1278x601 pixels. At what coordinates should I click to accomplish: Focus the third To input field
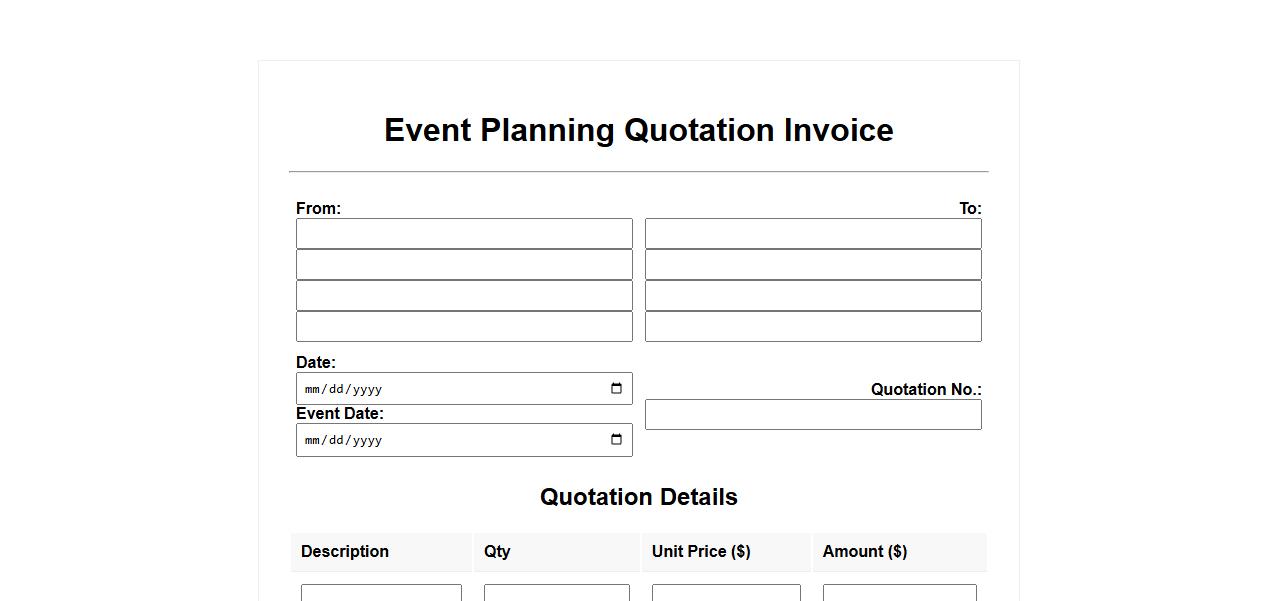[813, 296]
